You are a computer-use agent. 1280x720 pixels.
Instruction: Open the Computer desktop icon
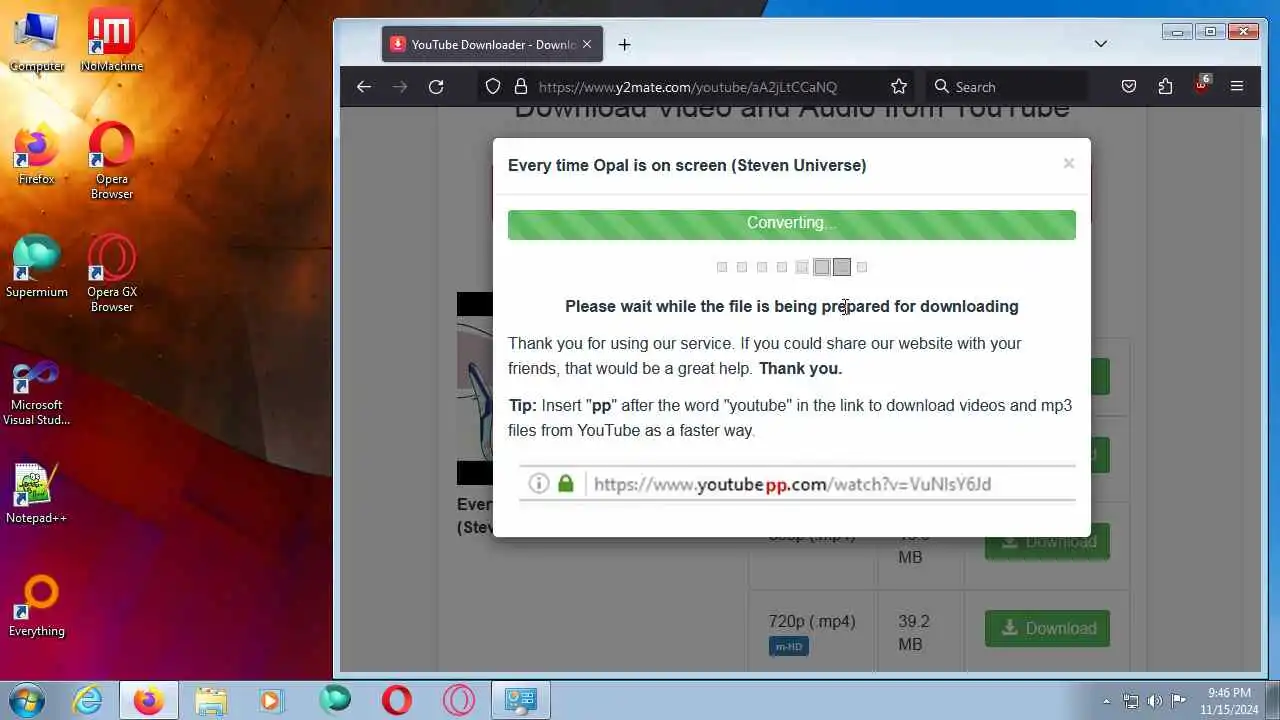coord(37,42)
